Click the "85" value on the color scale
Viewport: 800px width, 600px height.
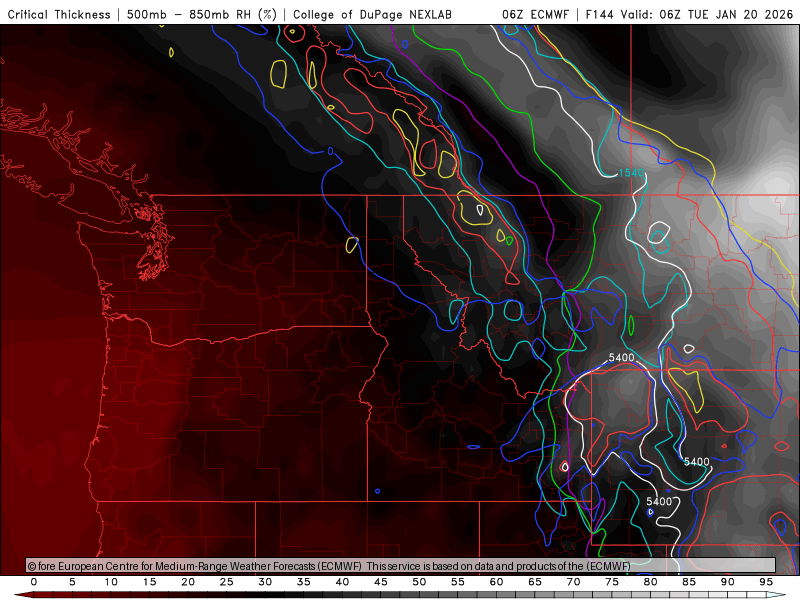(x=689, y=582)
